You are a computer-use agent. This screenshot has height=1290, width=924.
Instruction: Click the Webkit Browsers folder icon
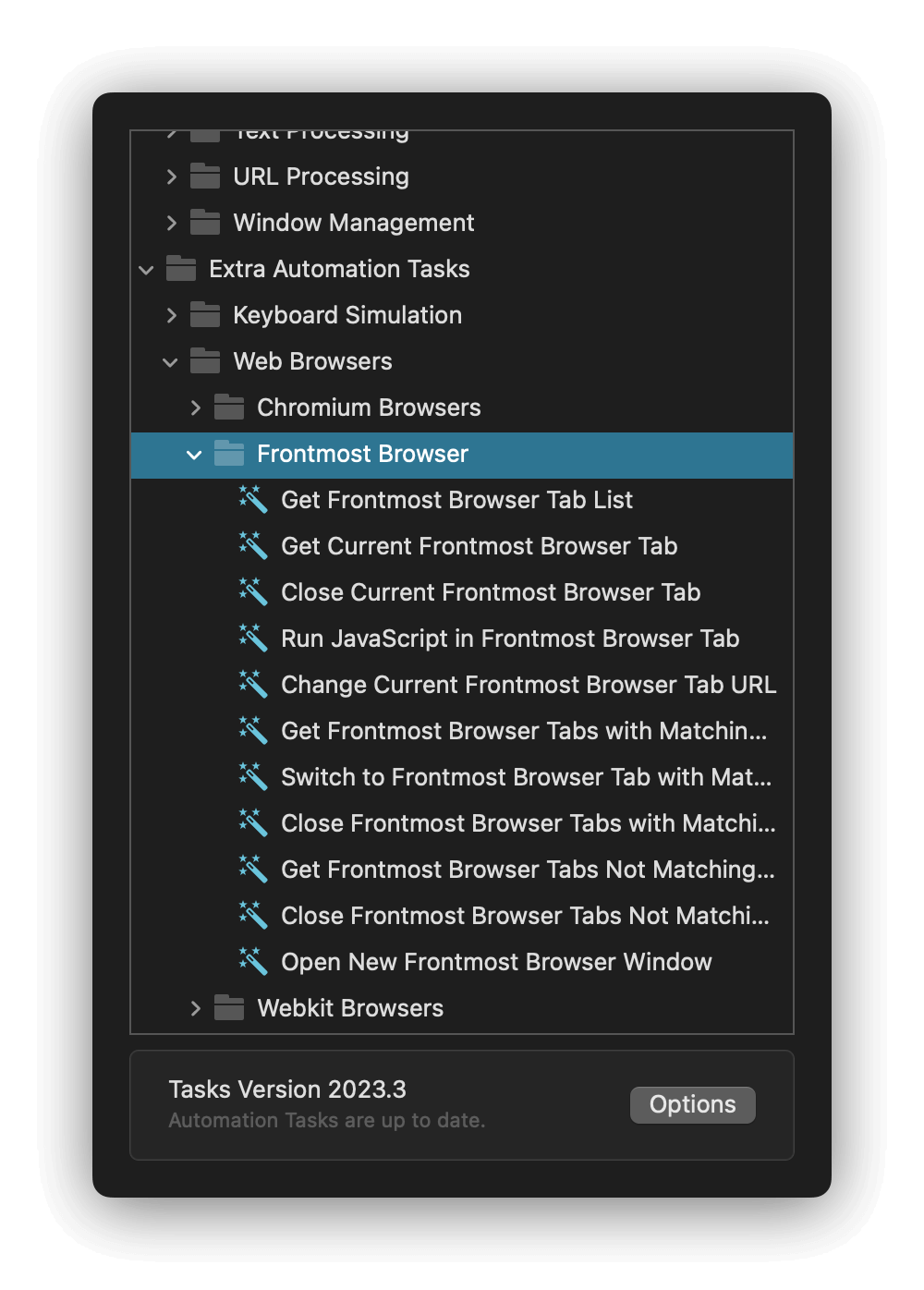click(x=227, y=1008)
